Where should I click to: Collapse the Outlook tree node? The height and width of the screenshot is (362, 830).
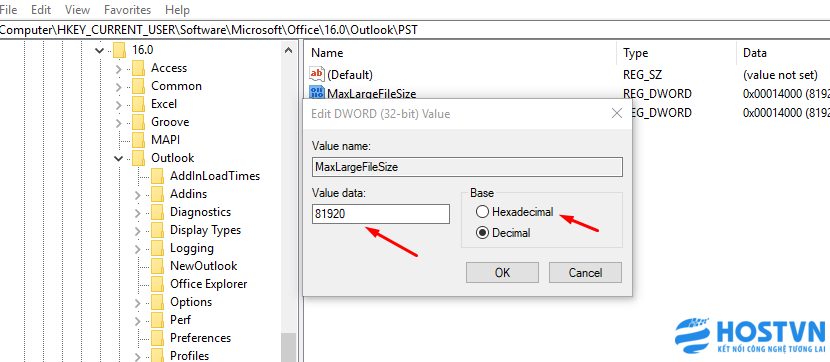[119, 158]
